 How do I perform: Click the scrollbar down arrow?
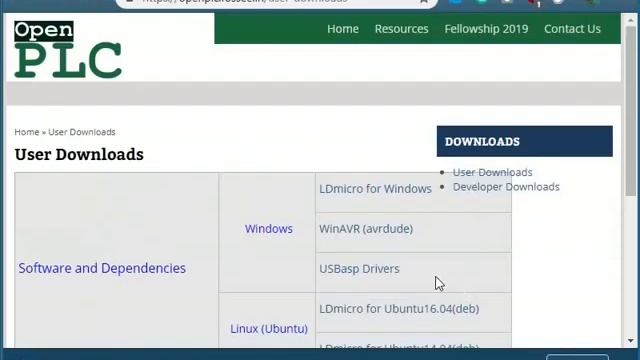pyautogui.click(x=631, y=340)
